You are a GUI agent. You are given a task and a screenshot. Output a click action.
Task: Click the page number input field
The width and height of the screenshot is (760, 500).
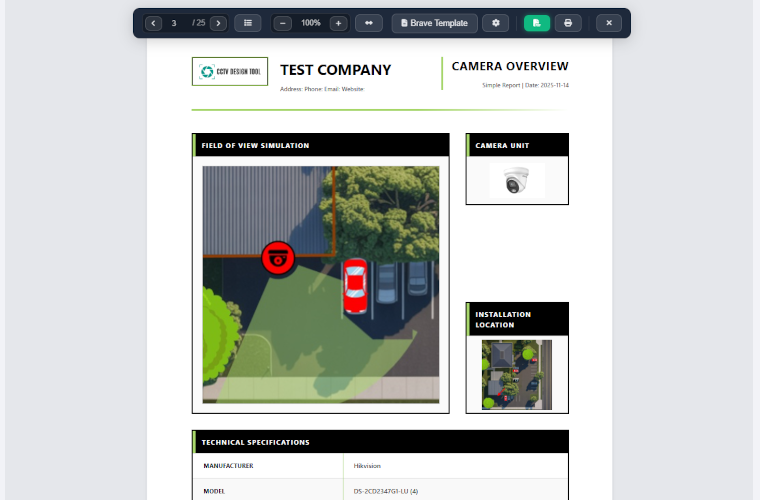click(x=176, y=23)
